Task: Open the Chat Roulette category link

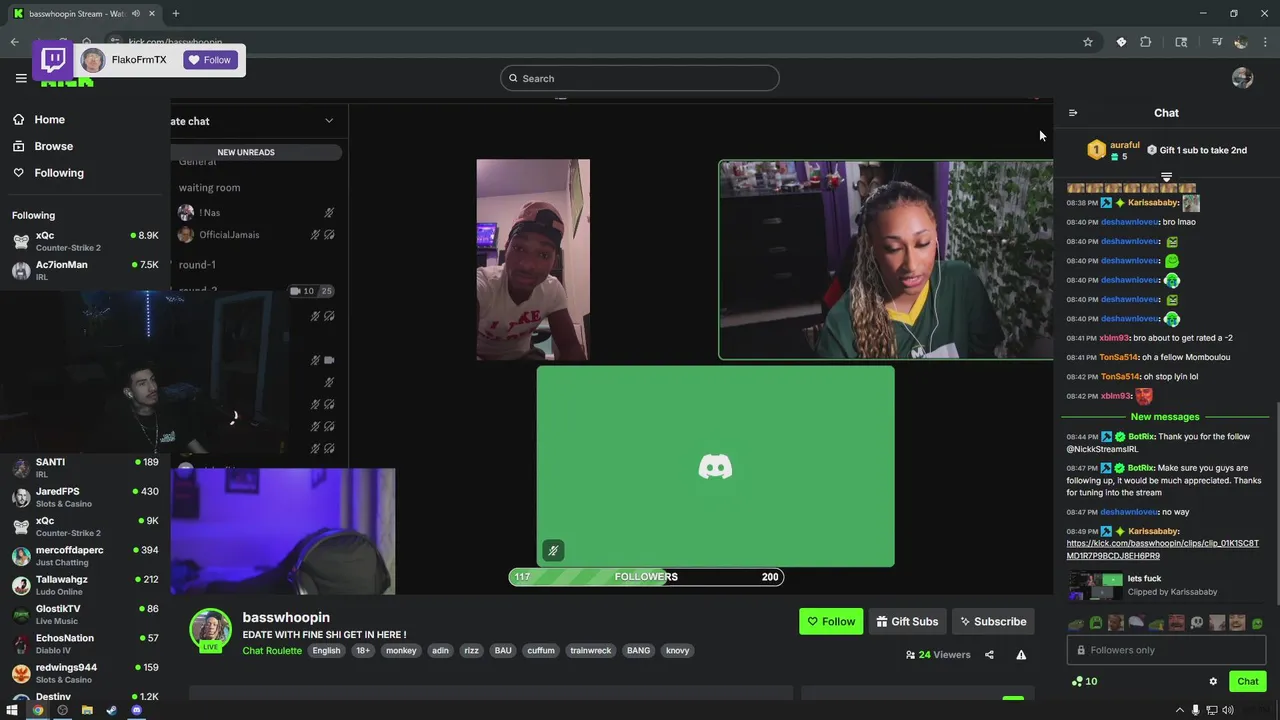Action: pyautogui.click(x=272, y=650)
